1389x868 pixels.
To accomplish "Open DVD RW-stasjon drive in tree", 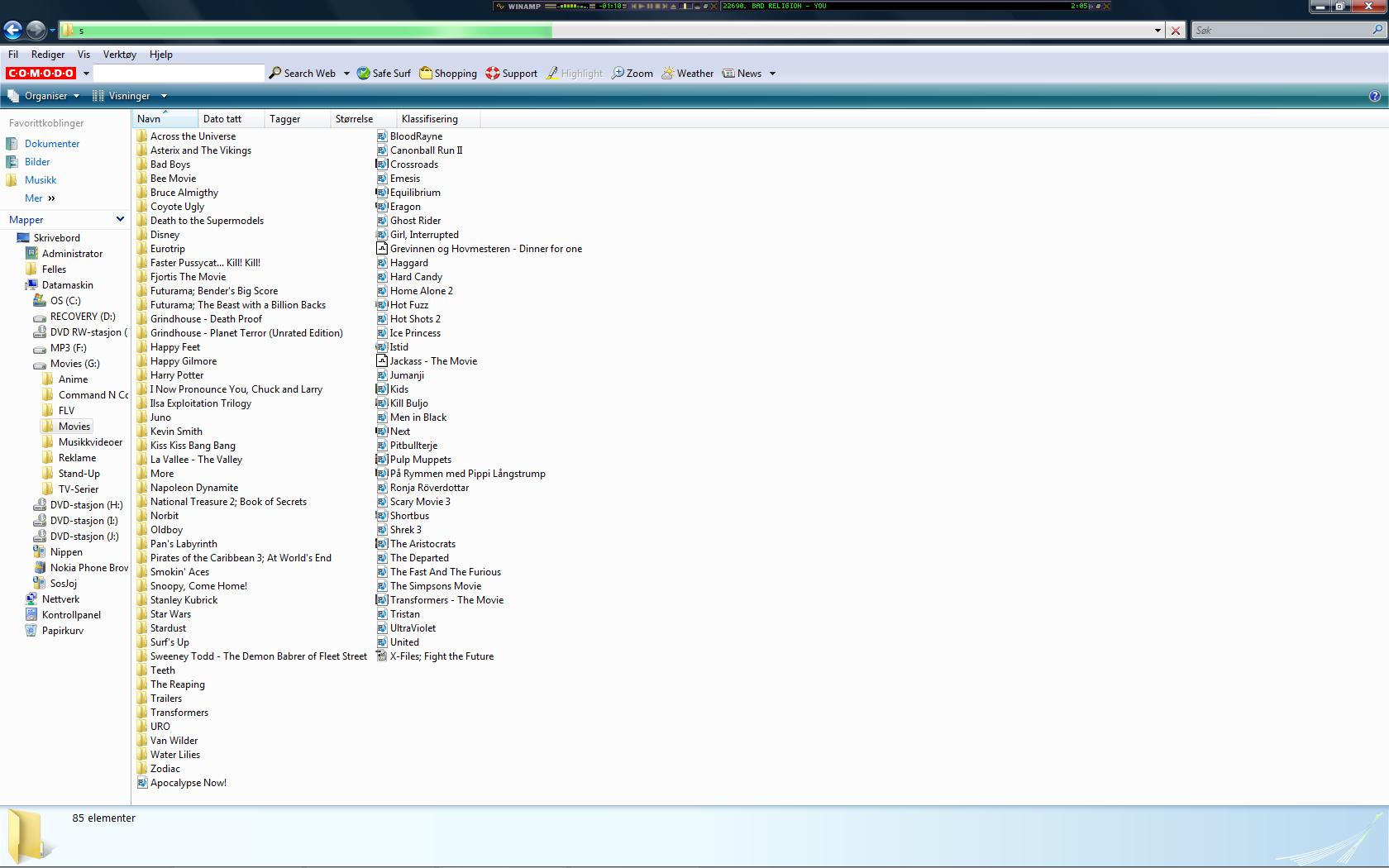I will (80, 332).
